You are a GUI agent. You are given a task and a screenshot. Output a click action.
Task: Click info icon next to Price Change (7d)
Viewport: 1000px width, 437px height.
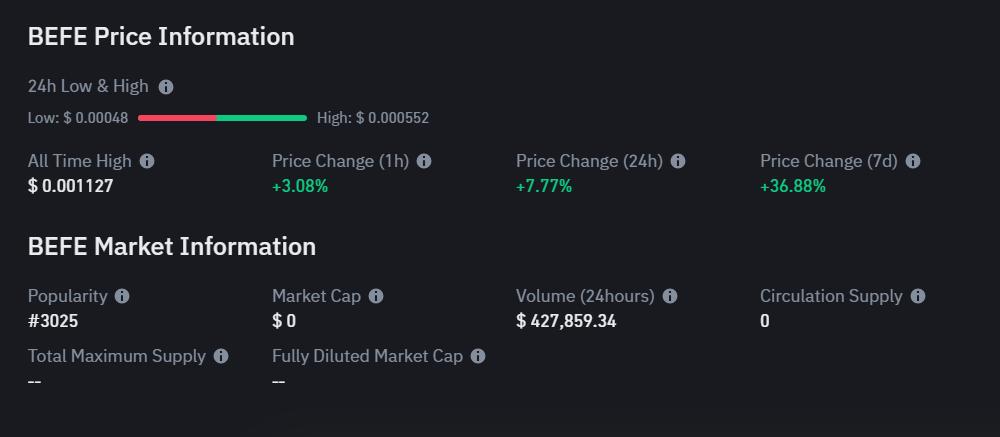[x=913, y=161]
